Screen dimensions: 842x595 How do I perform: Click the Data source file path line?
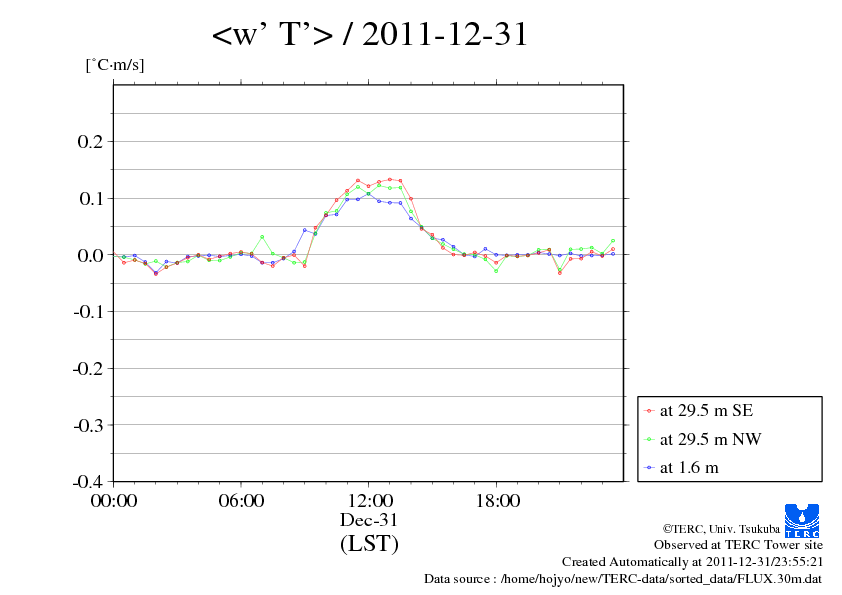pyautogui.click(x=623, y=579)
